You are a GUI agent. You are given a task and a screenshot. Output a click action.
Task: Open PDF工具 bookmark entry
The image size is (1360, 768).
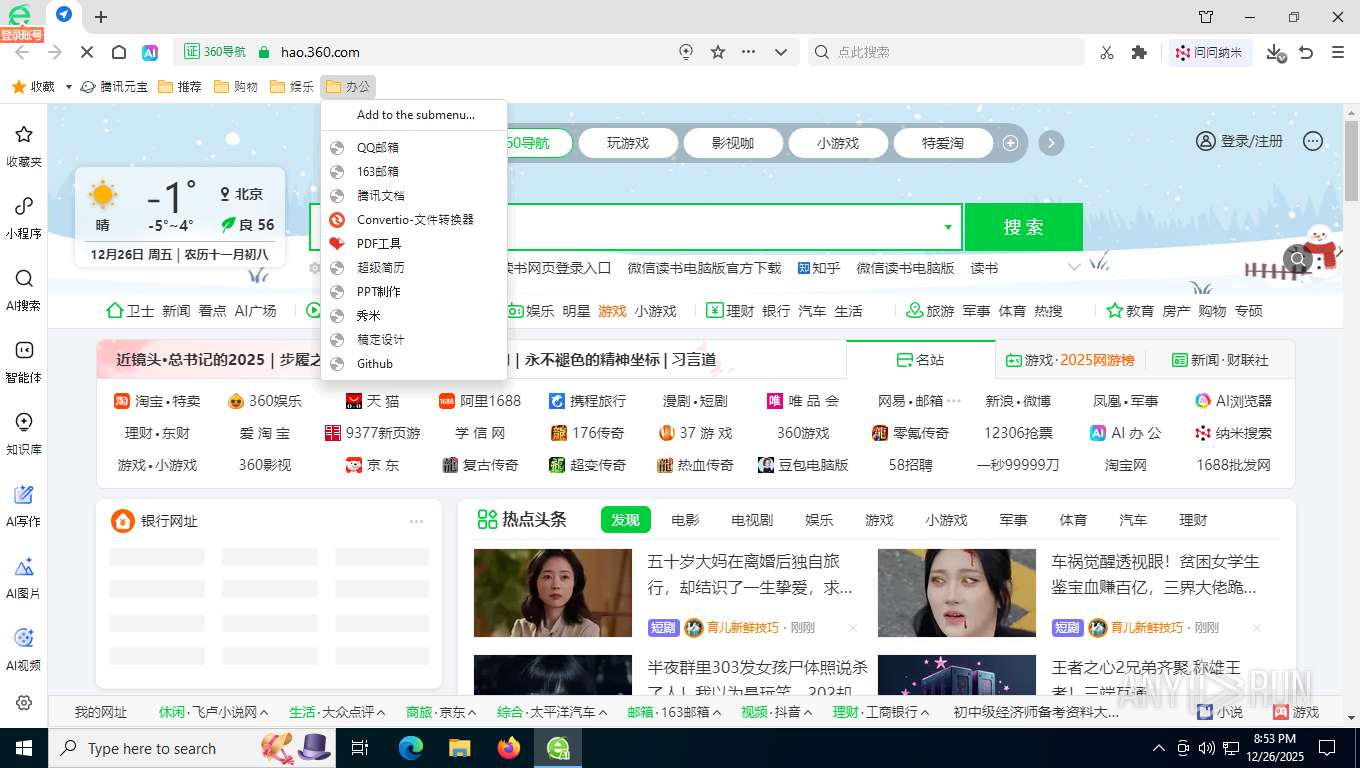[x=414, y=243]
